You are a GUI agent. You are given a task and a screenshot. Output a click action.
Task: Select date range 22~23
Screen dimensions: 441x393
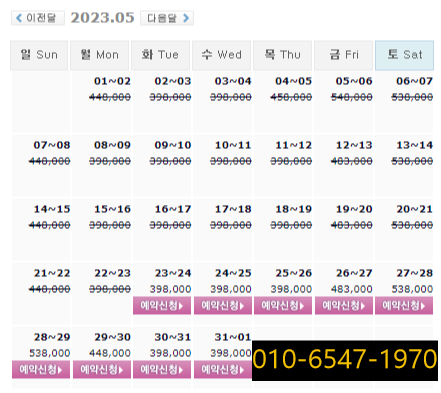(112, 273)
